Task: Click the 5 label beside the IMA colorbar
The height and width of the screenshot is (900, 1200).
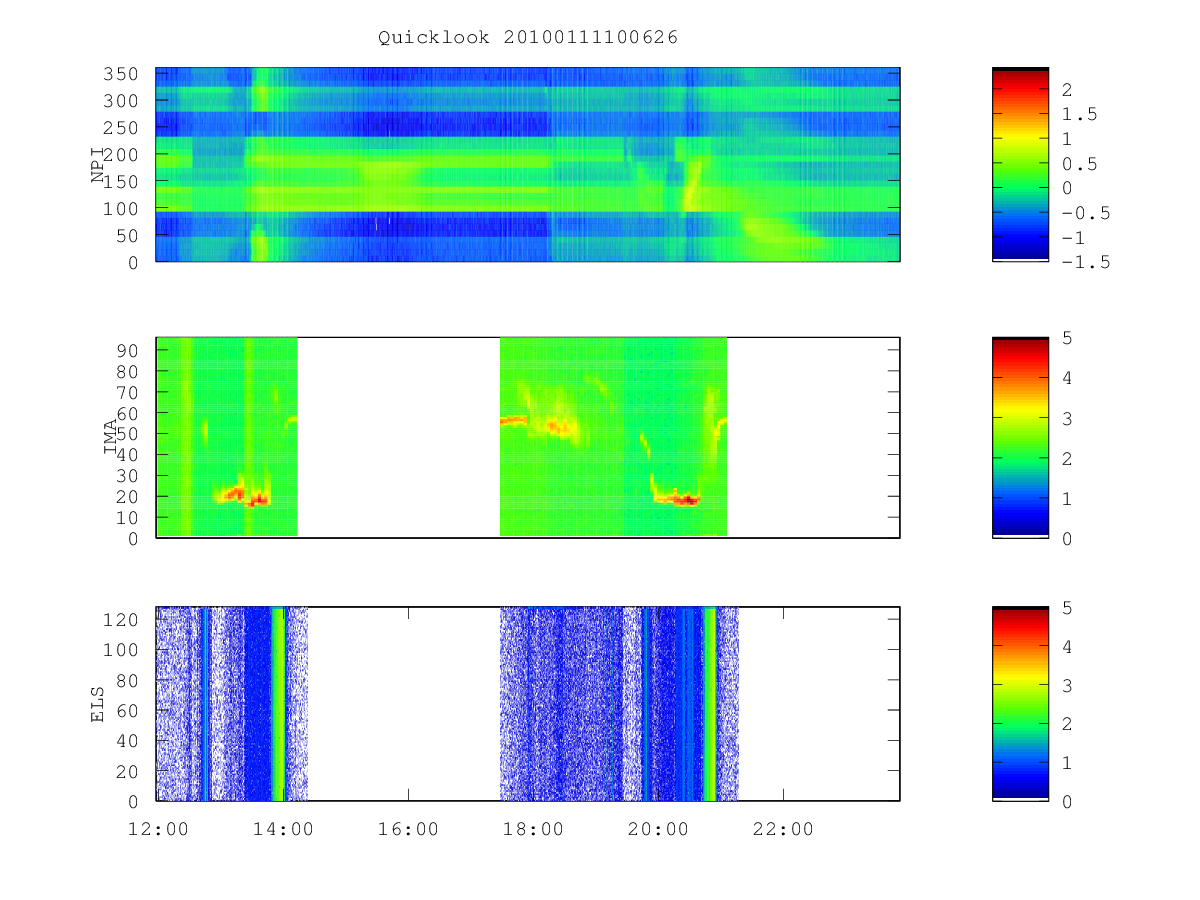Action: coord(1066,338)
